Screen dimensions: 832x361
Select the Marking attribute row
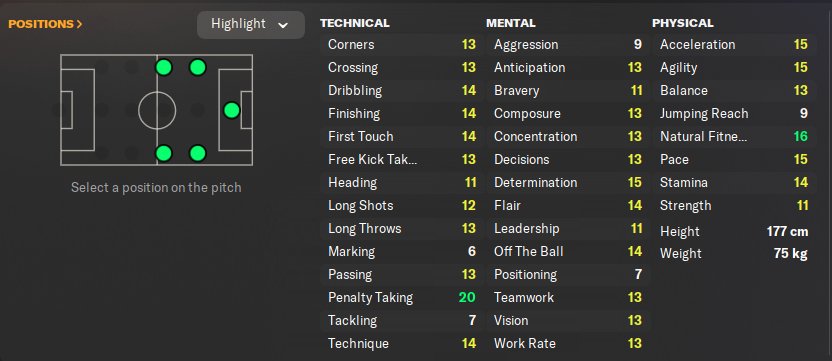pyautogui.click(x=401, y=251)
